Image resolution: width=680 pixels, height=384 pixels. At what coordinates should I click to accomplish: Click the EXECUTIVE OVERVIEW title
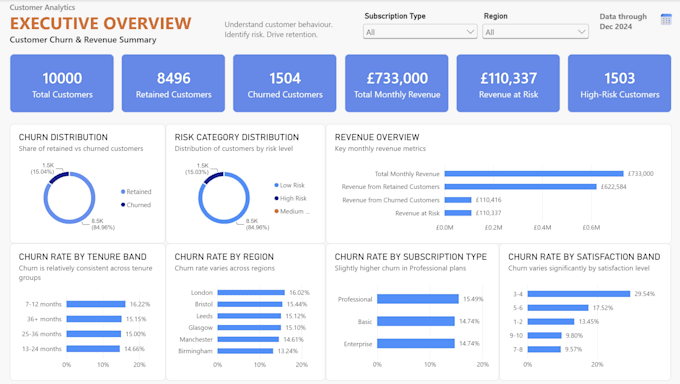(x=101, y=23)
